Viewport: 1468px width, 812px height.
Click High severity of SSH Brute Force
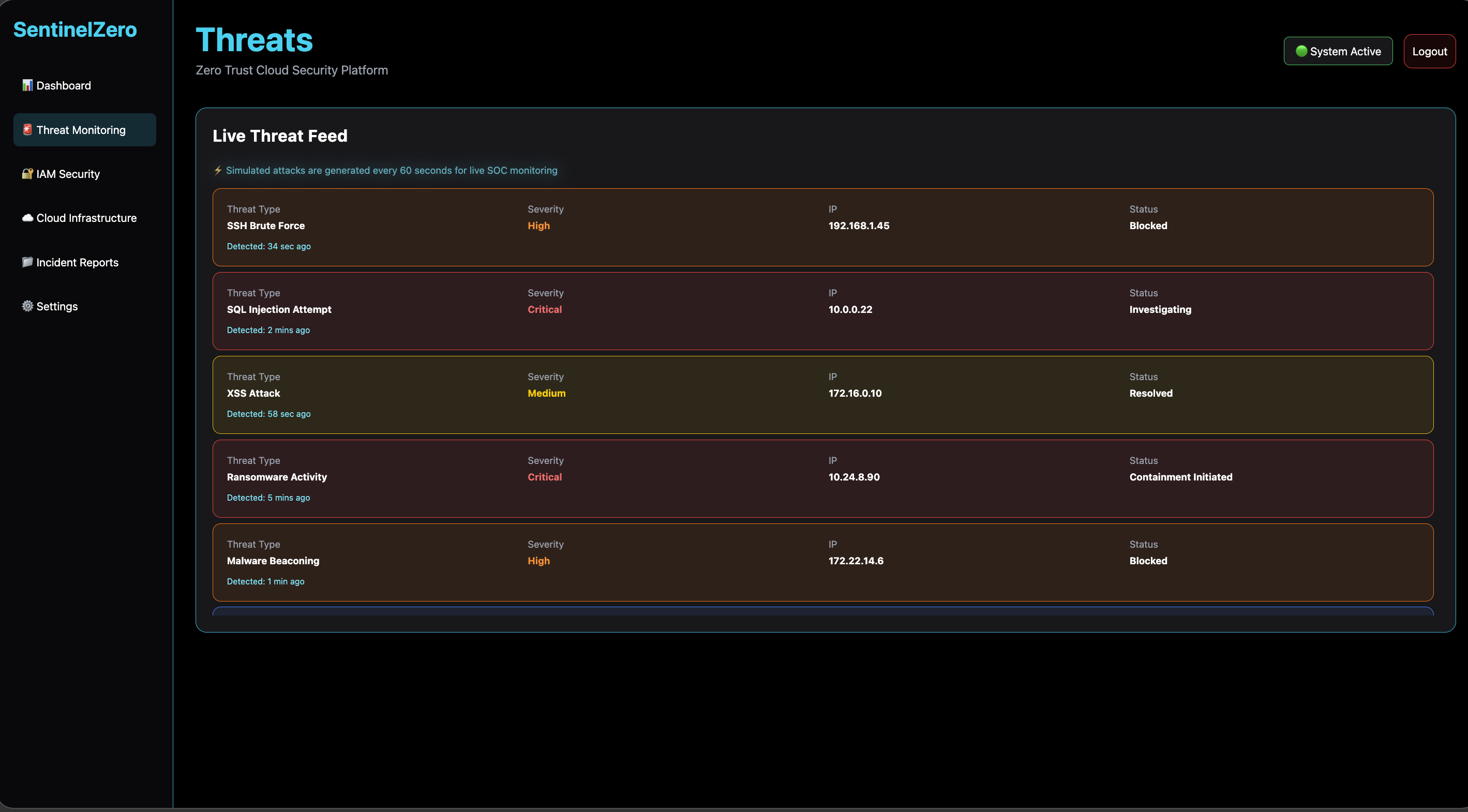pos(538,225)
